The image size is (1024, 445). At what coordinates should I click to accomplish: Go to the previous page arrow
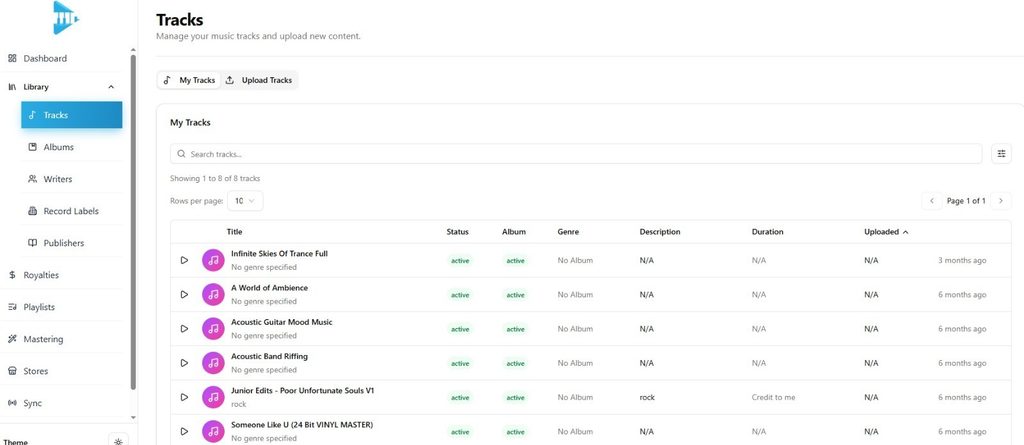coord(932,201)
